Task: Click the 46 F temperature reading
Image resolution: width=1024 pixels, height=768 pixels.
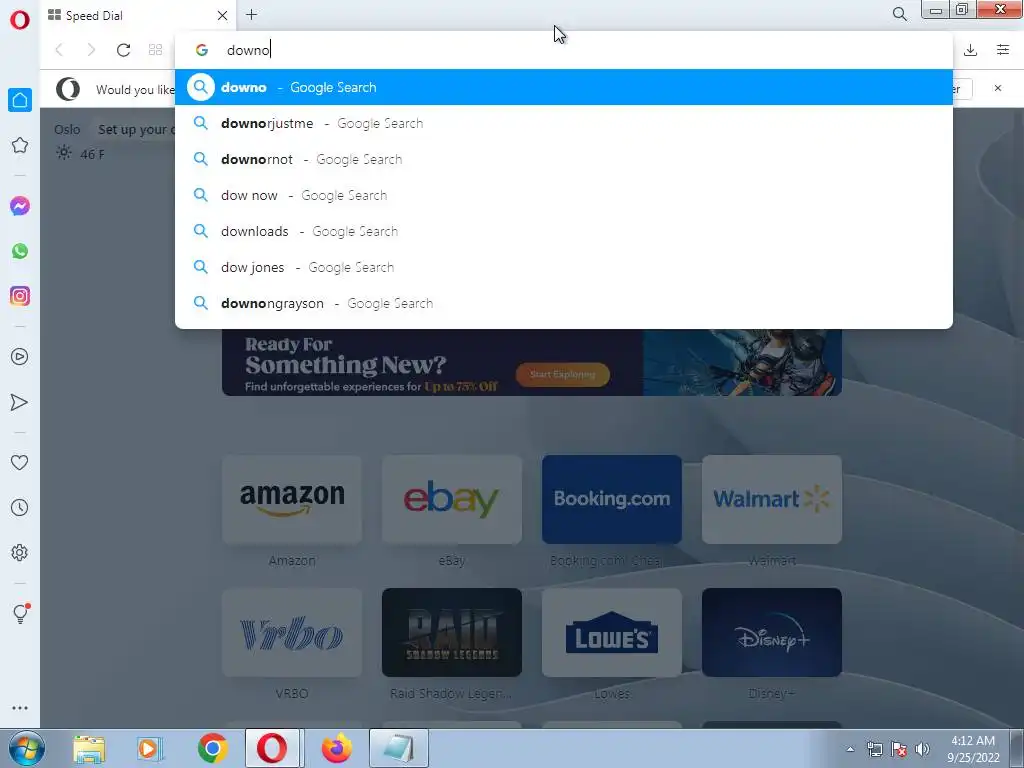Action: point(92,154)
